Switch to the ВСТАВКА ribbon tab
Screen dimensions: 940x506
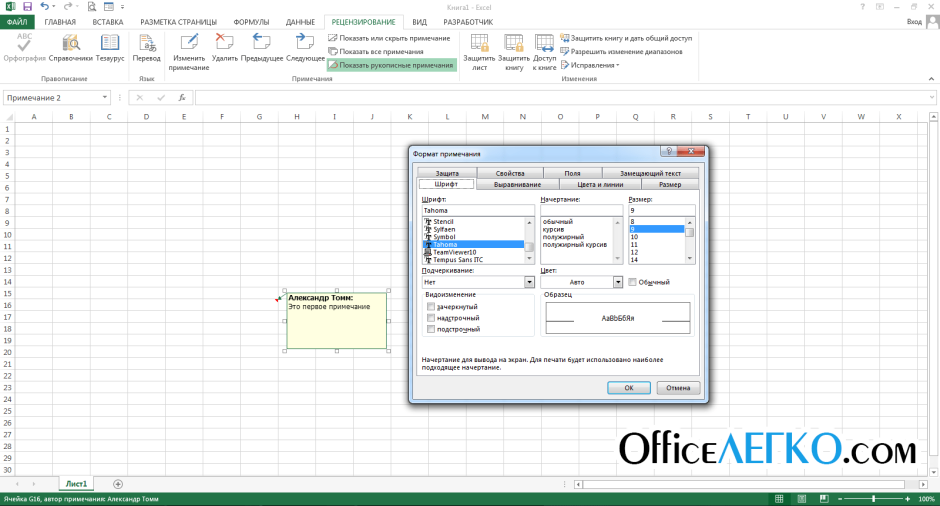pyautogui.click(x=108, y=22)
